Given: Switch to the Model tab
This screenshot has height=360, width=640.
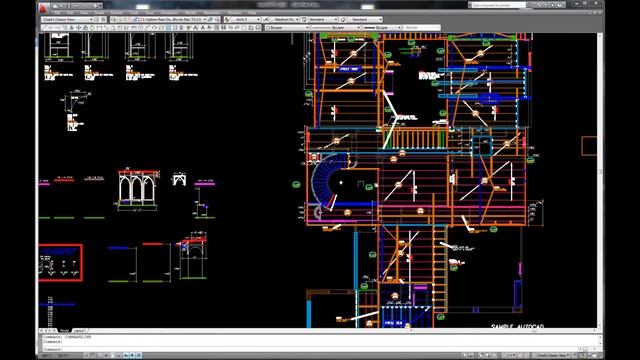Looking at the screenshot, I should [x=64, y=330].
